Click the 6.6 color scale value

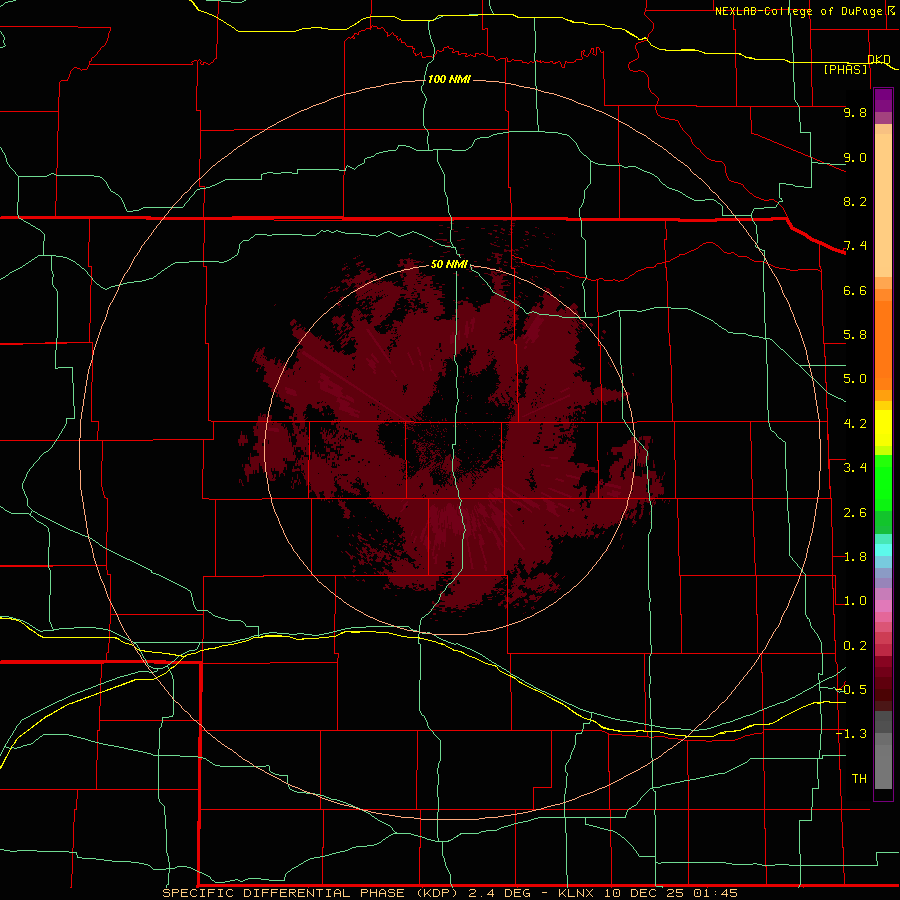pyautogui.click(x=855, y=290)
